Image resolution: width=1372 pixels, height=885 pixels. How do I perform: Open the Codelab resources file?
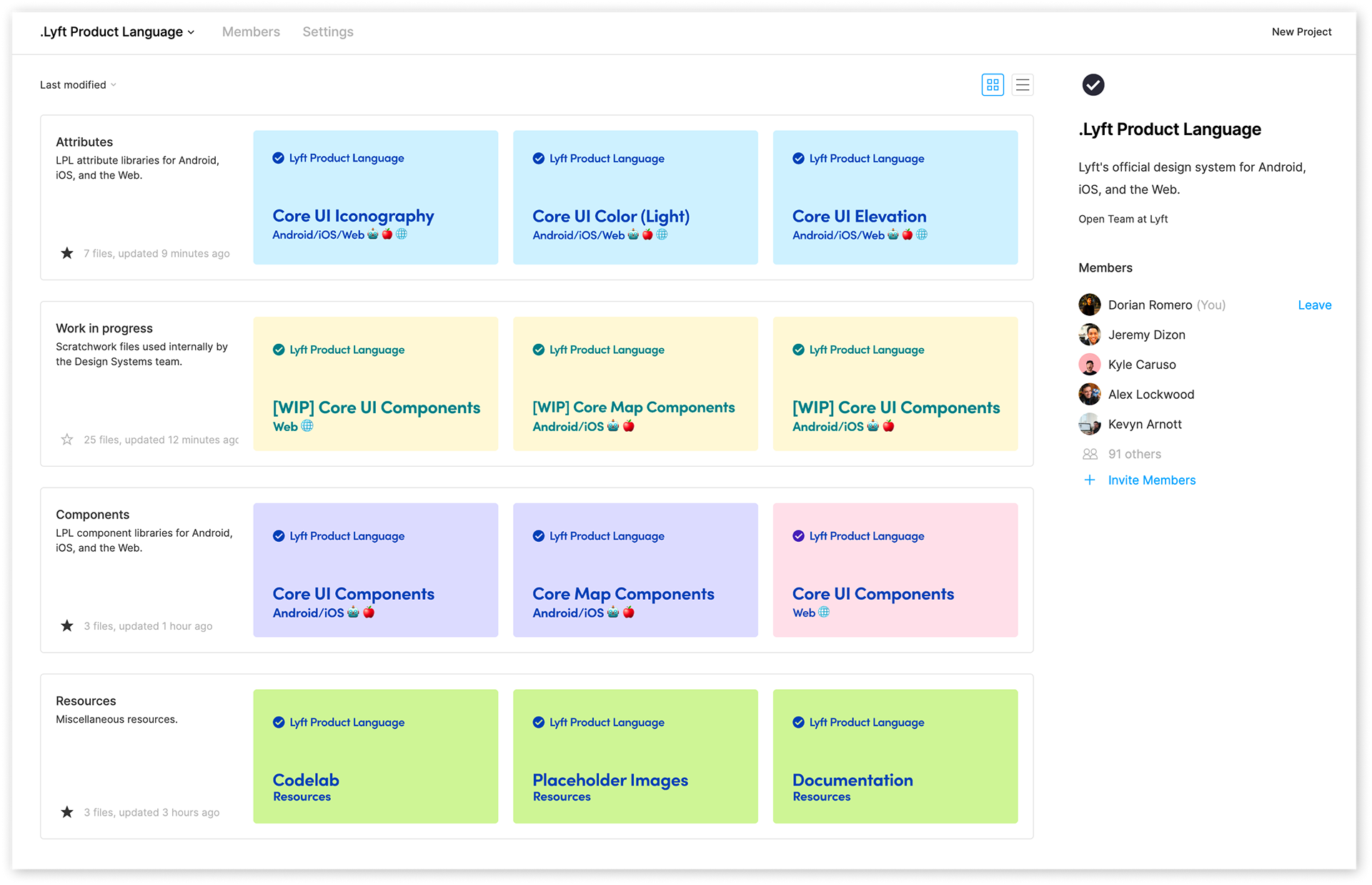376,756
